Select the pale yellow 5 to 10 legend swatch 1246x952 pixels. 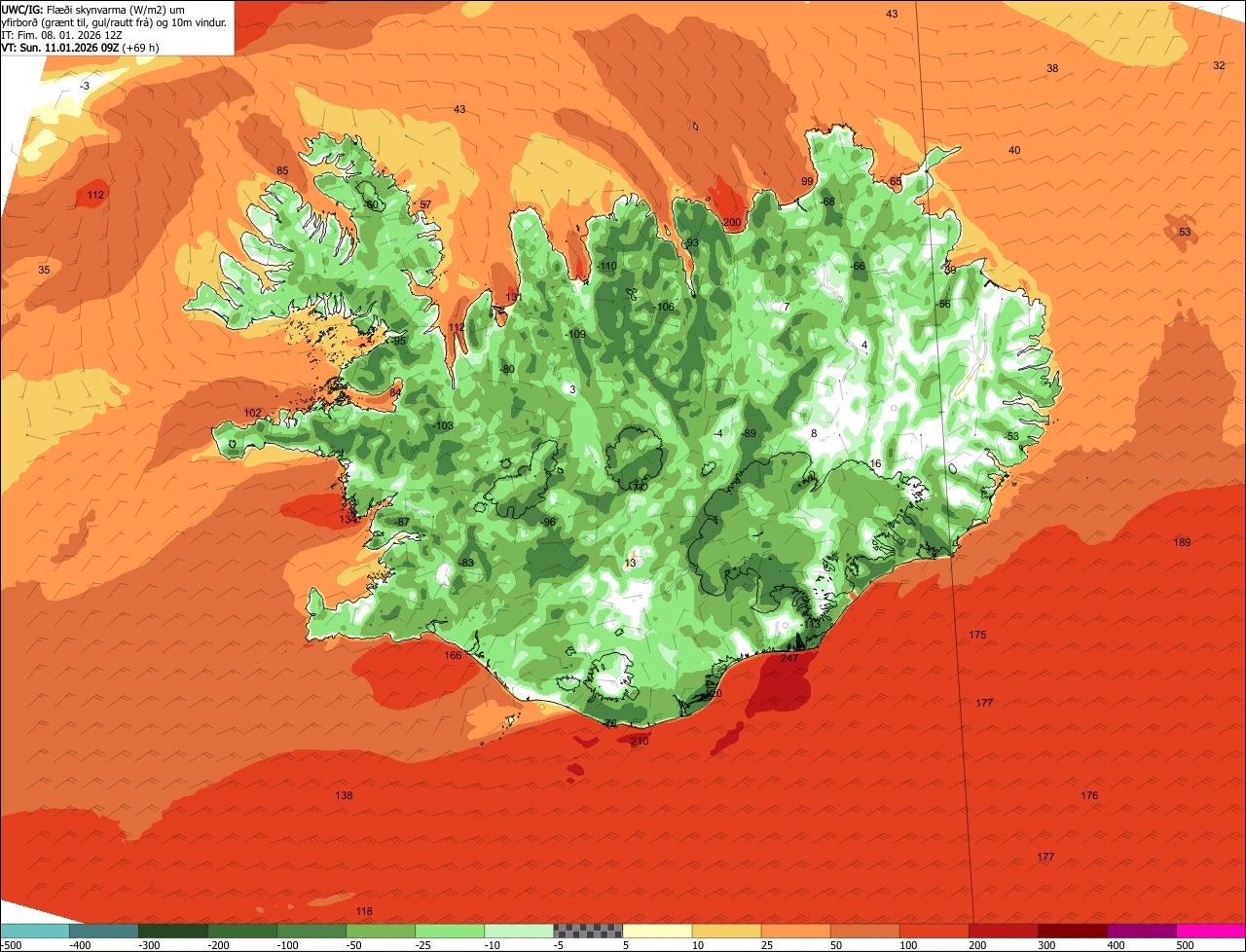pos(656,930)
